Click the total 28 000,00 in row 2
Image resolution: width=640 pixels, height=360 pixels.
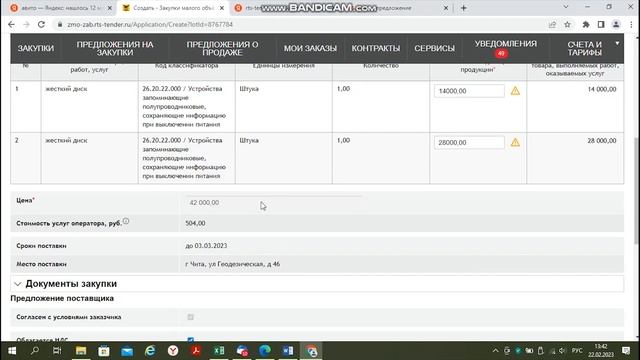coord(602,140)
